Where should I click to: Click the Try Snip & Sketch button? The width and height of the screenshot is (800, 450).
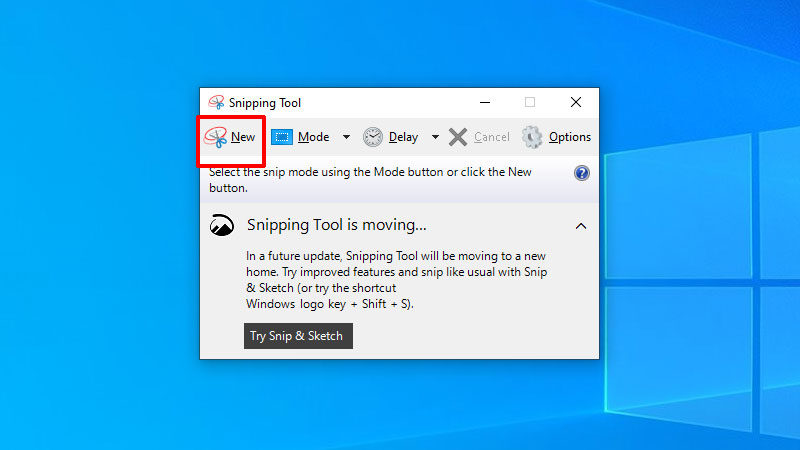298,336
